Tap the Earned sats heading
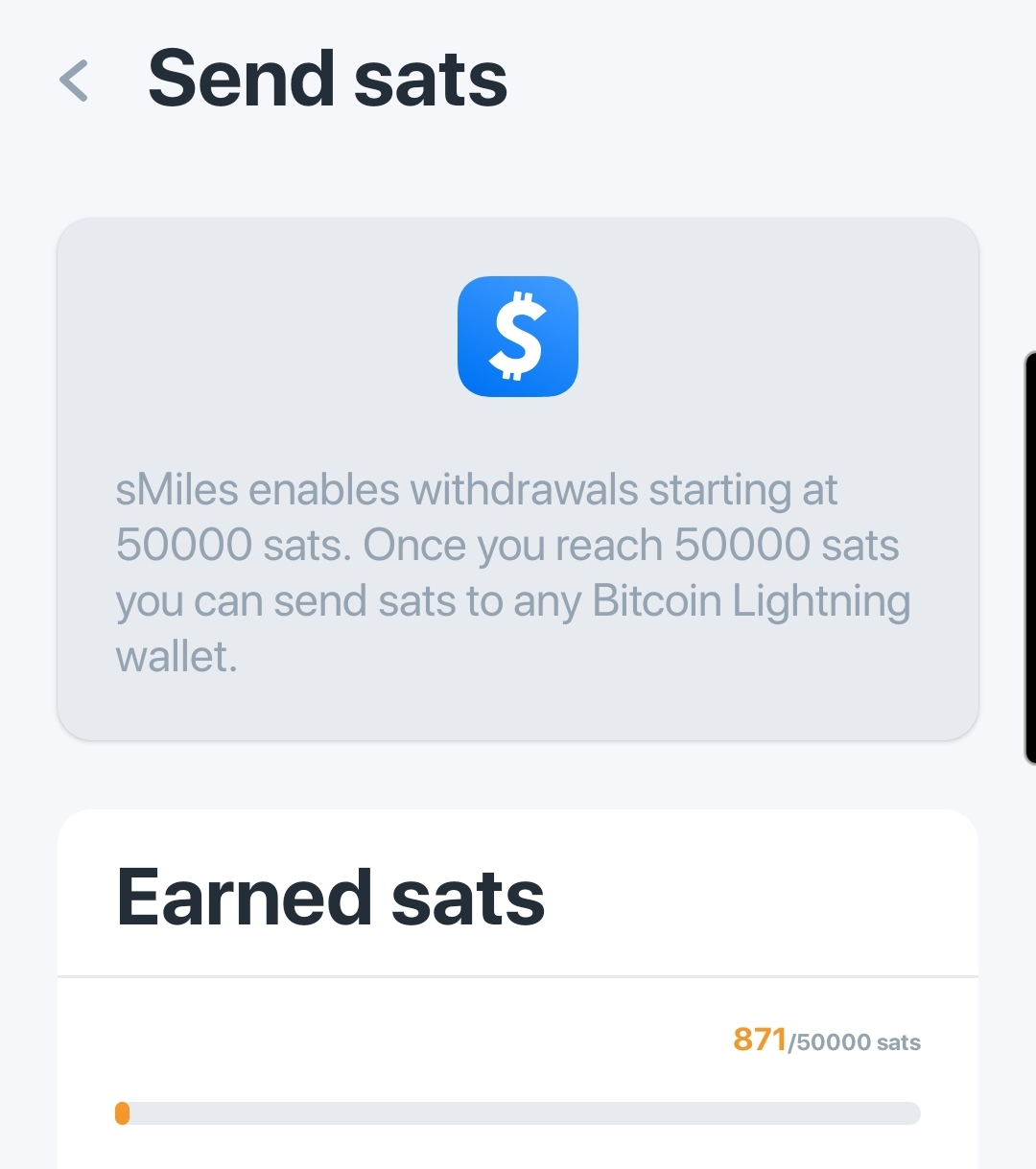The width and height of the screenshot is (1036, 1169). tap(330, 898)
